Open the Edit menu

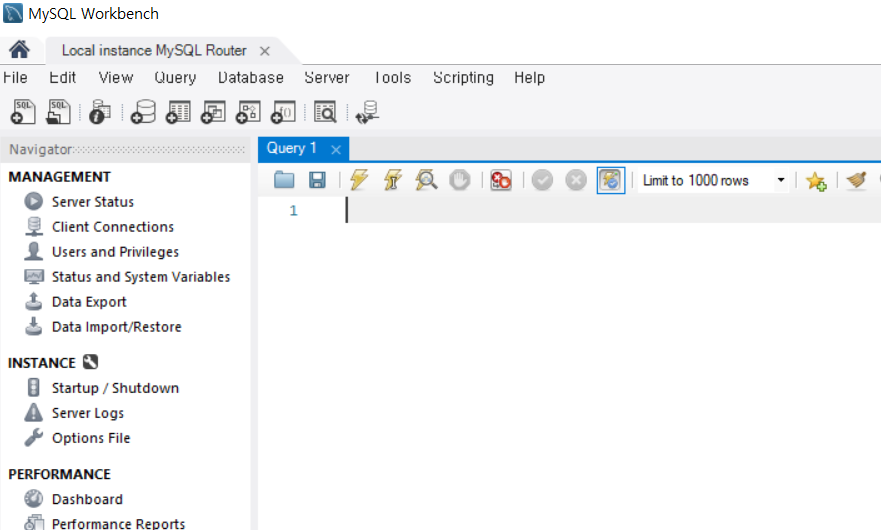coord(62,78)
